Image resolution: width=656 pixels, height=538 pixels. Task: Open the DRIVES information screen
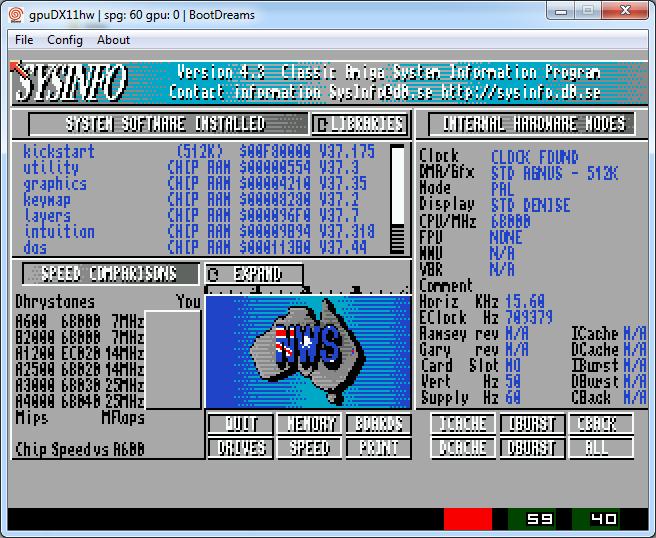coord(241,448)
